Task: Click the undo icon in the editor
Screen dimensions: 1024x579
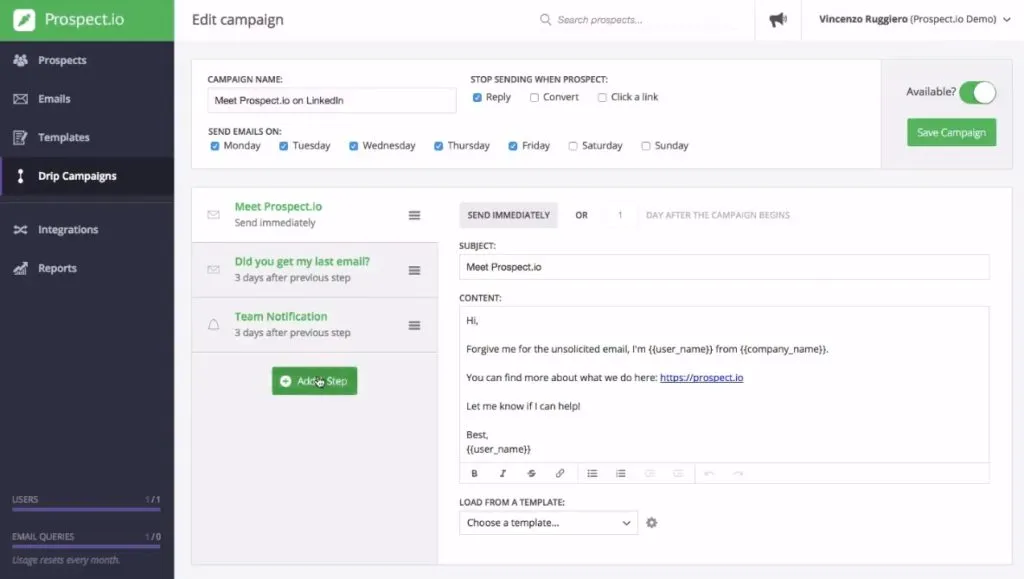Action: point(709,473)
